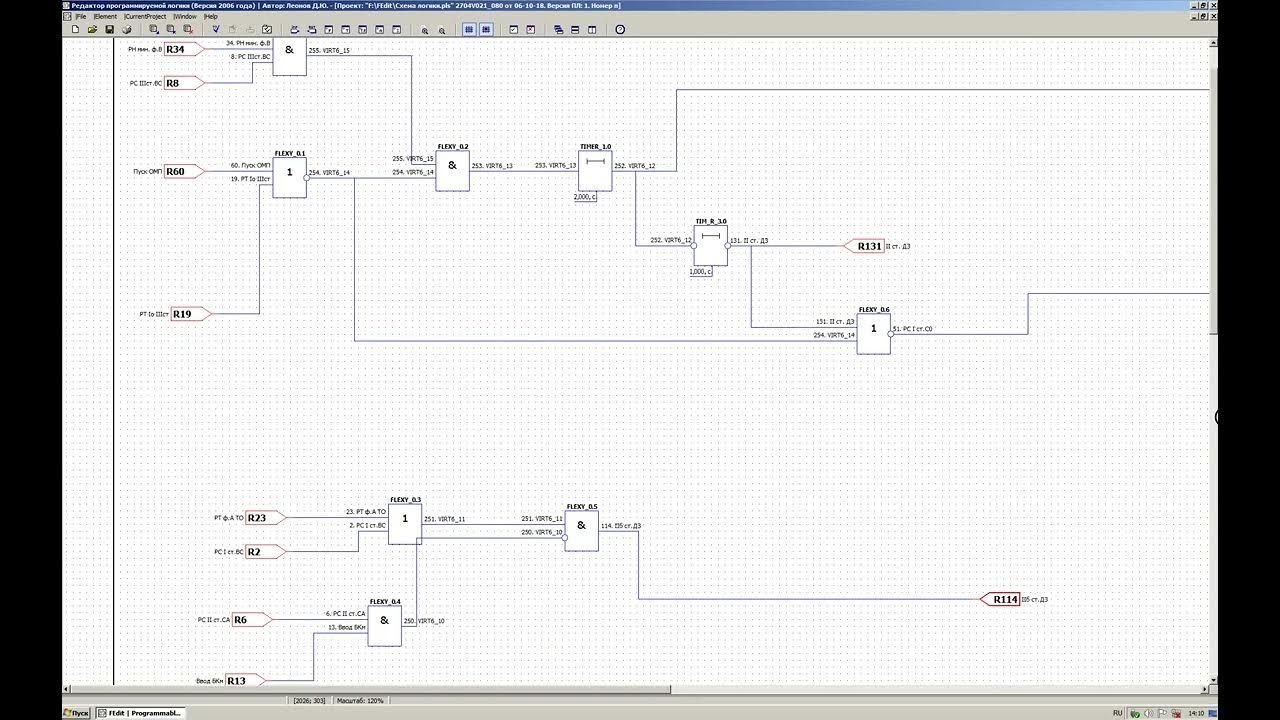Click the horizontal scrollbar of the canvas
Viewport: 1280px width, 720px height.
(x=635, y=689)
